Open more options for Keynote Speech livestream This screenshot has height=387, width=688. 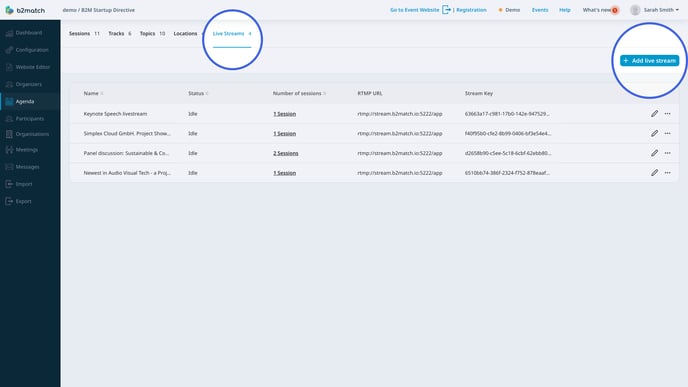[667, 114]
